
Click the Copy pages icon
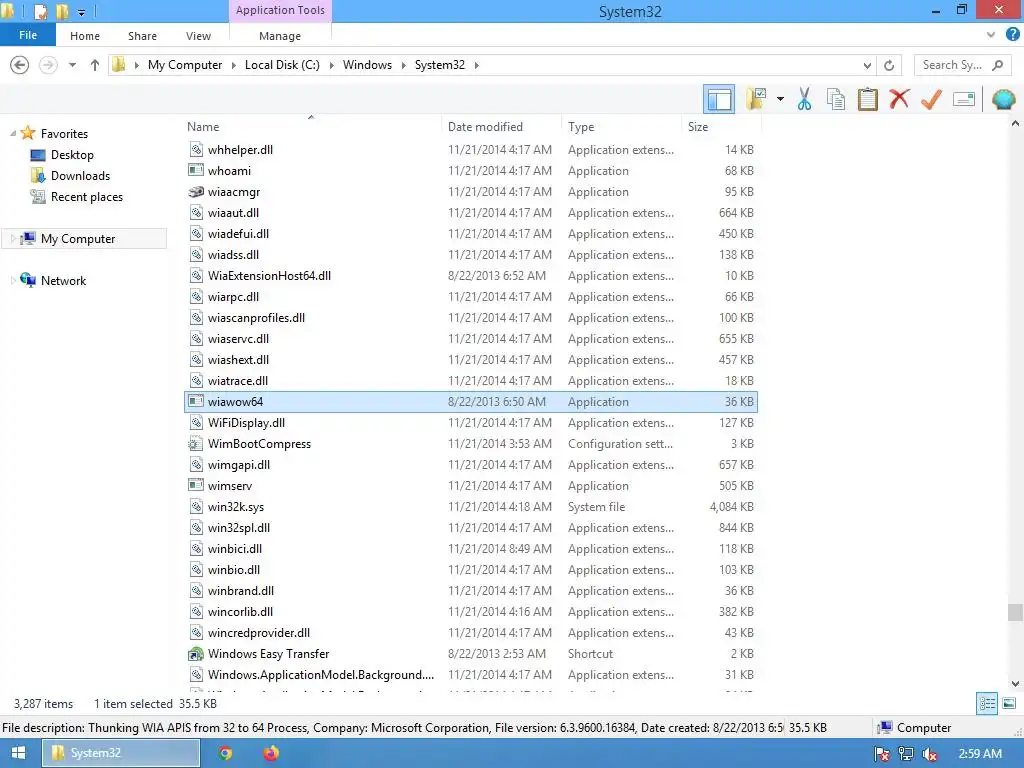pos(836,99)
